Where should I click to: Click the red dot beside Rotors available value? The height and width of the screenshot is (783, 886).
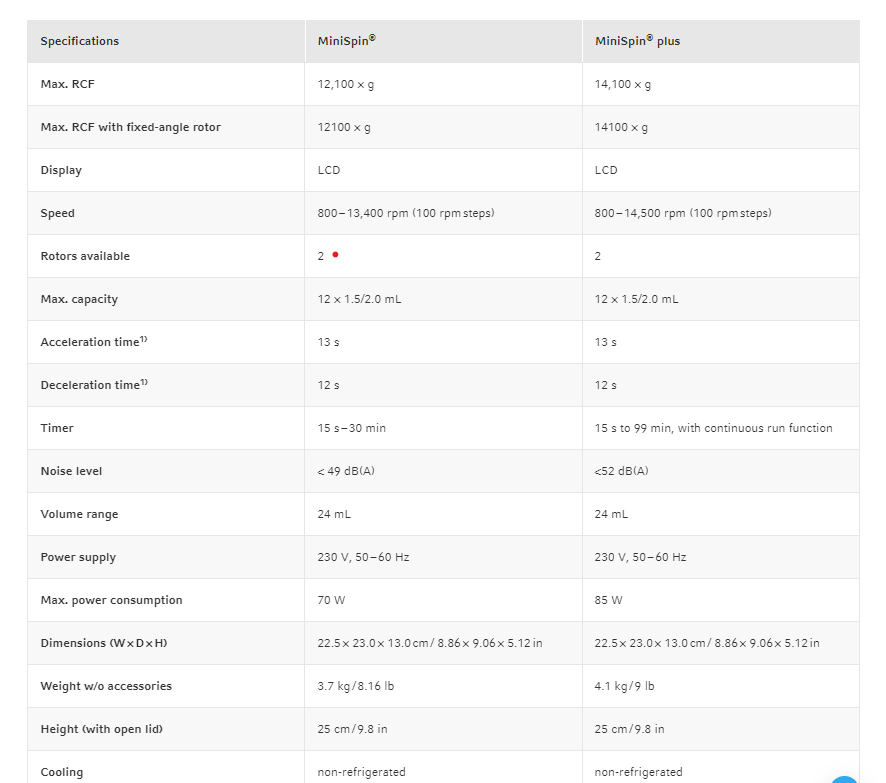[335, 254]
